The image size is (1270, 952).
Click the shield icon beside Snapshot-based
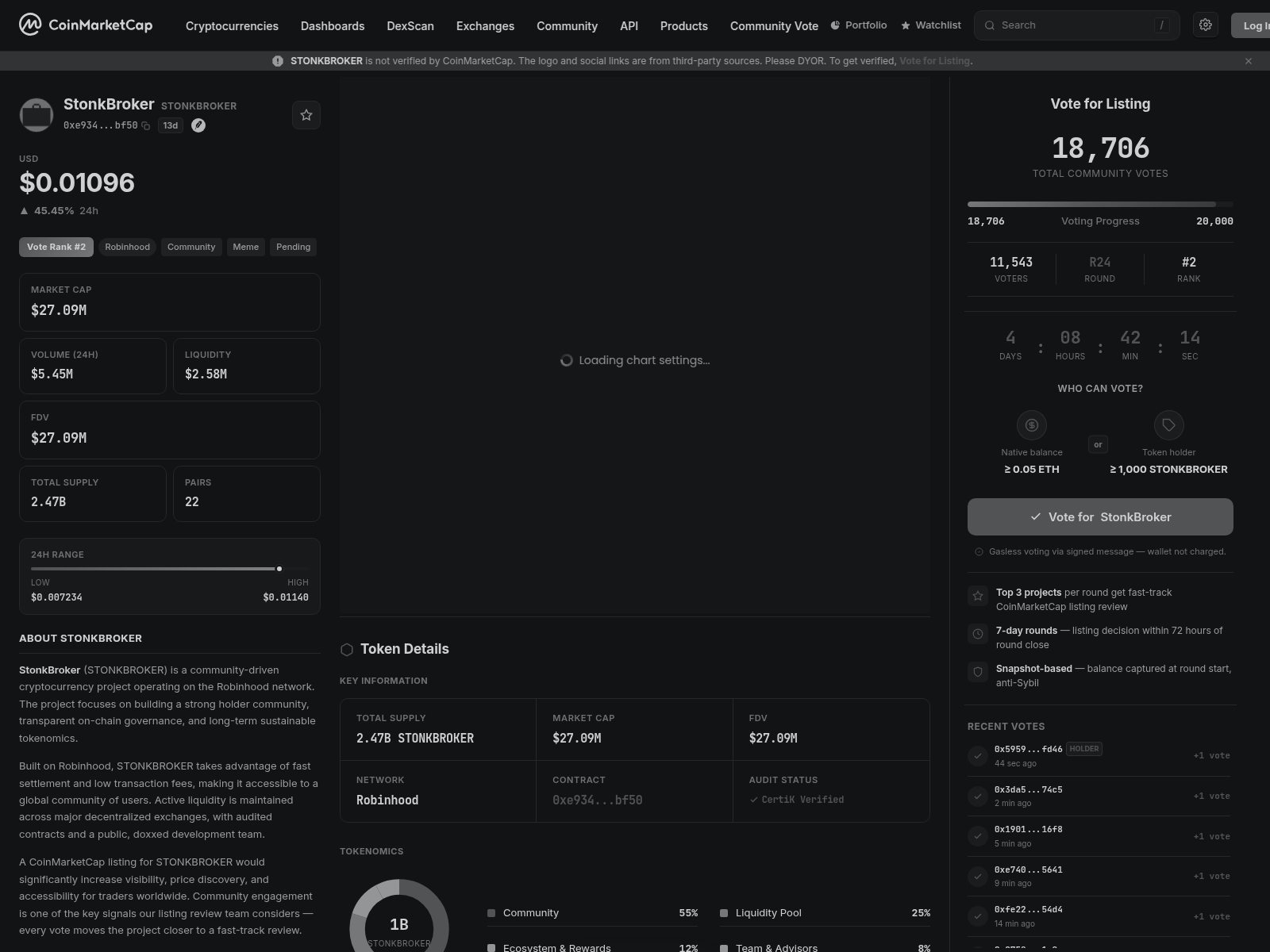978,672
